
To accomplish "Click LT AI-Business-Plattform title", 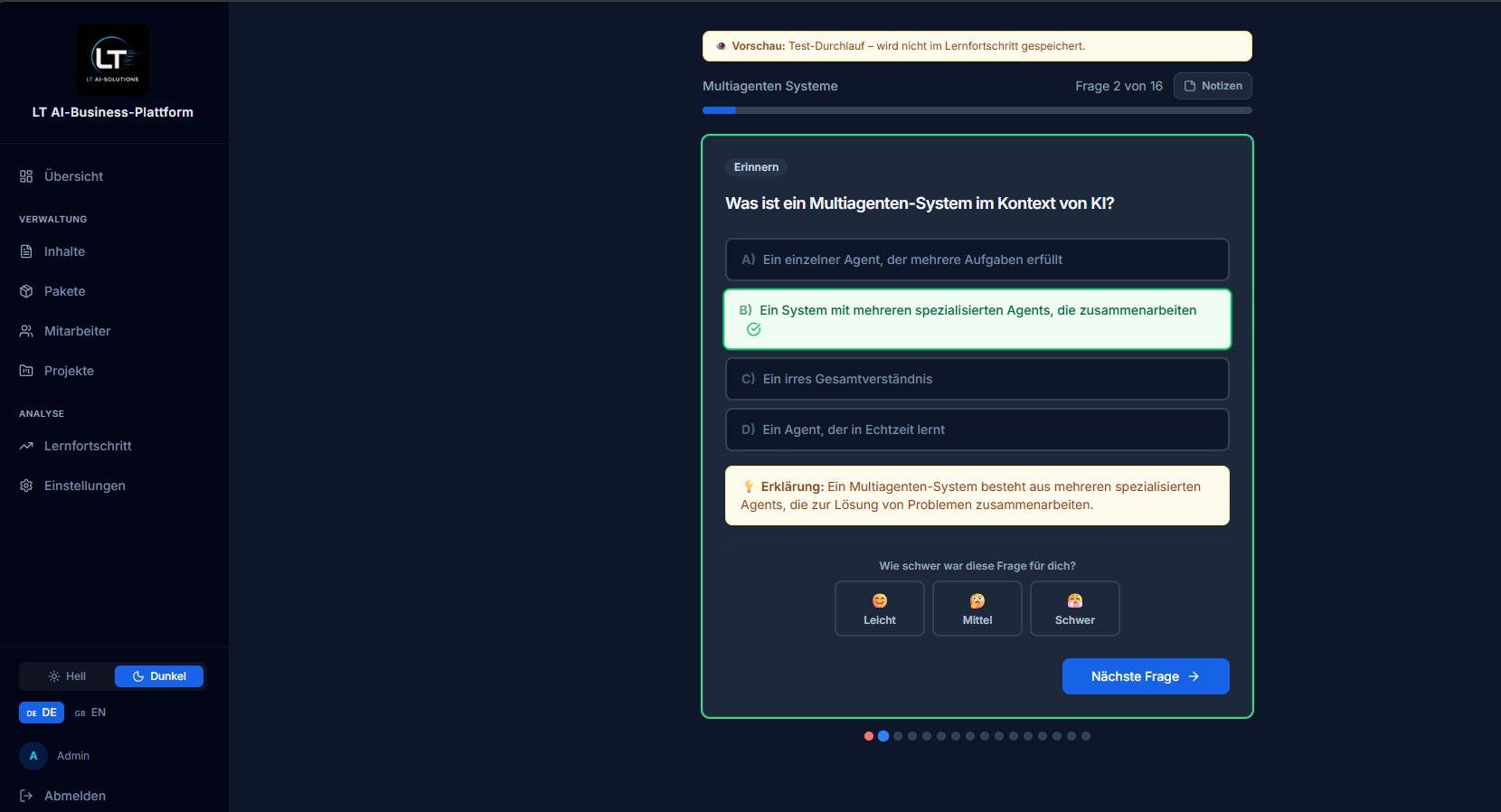I will (113, 112).
